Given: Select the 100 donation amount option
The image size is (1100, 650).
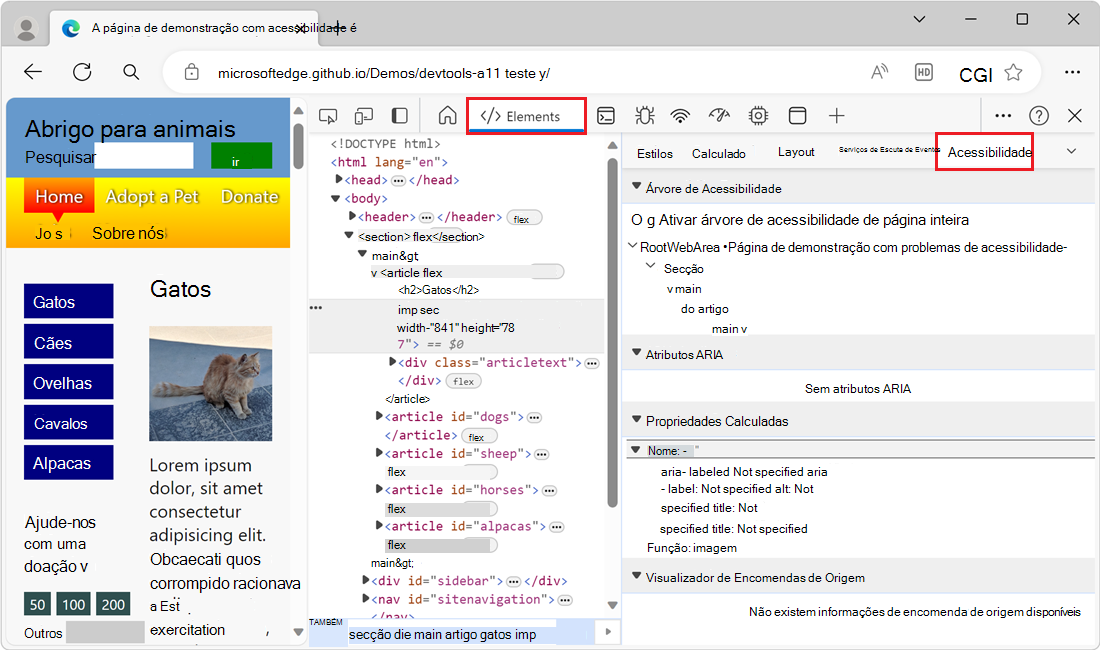Looking at the screenshot, I should [x=74, y=604].
